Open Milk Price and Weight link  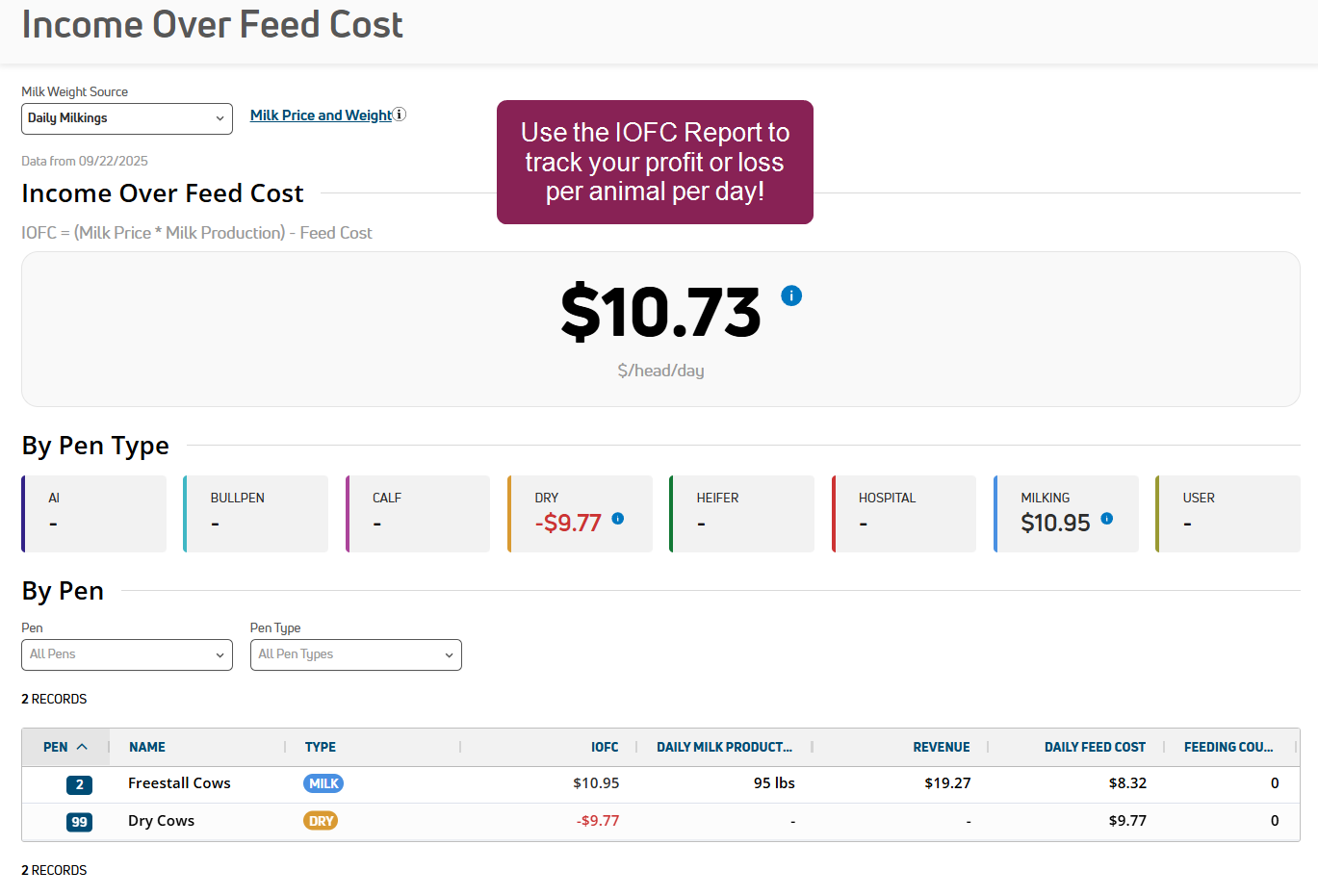coord(321,115)
